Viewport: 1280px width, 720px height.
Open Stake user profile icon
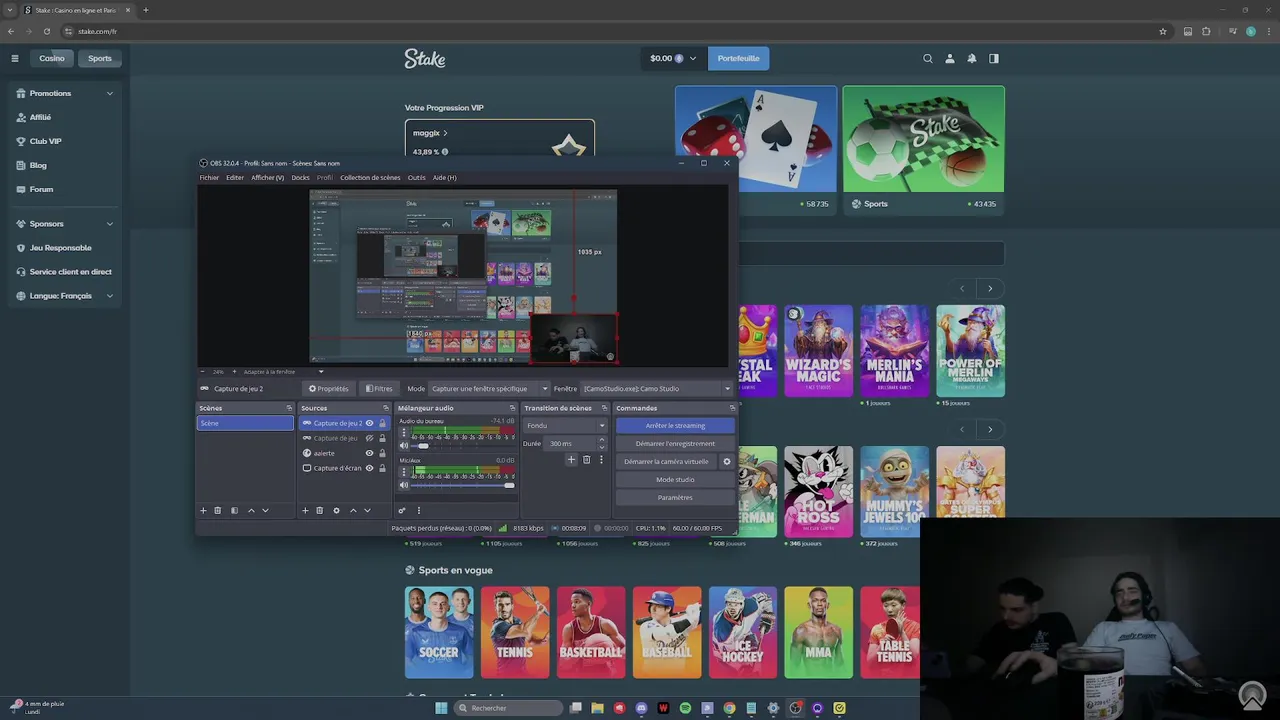(950, 58)
